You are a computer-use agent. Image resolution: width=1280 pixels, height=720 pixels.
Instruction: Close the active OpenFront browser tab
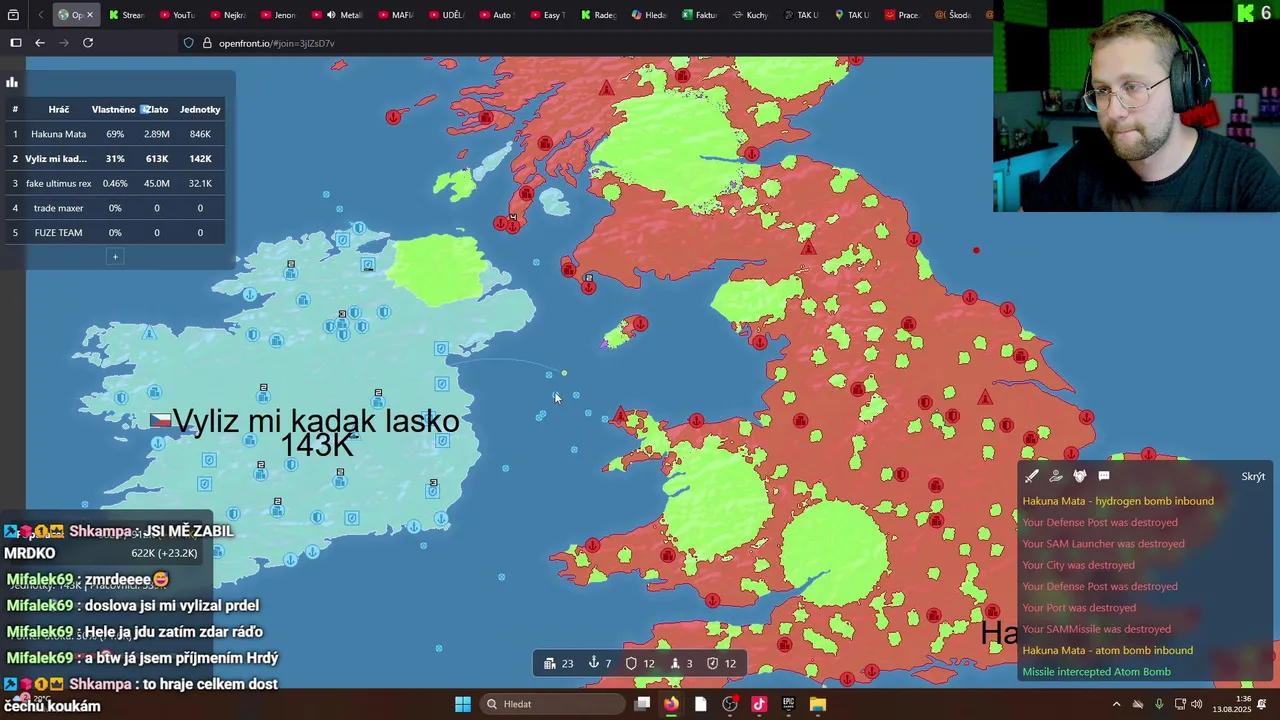click(89, 15)
